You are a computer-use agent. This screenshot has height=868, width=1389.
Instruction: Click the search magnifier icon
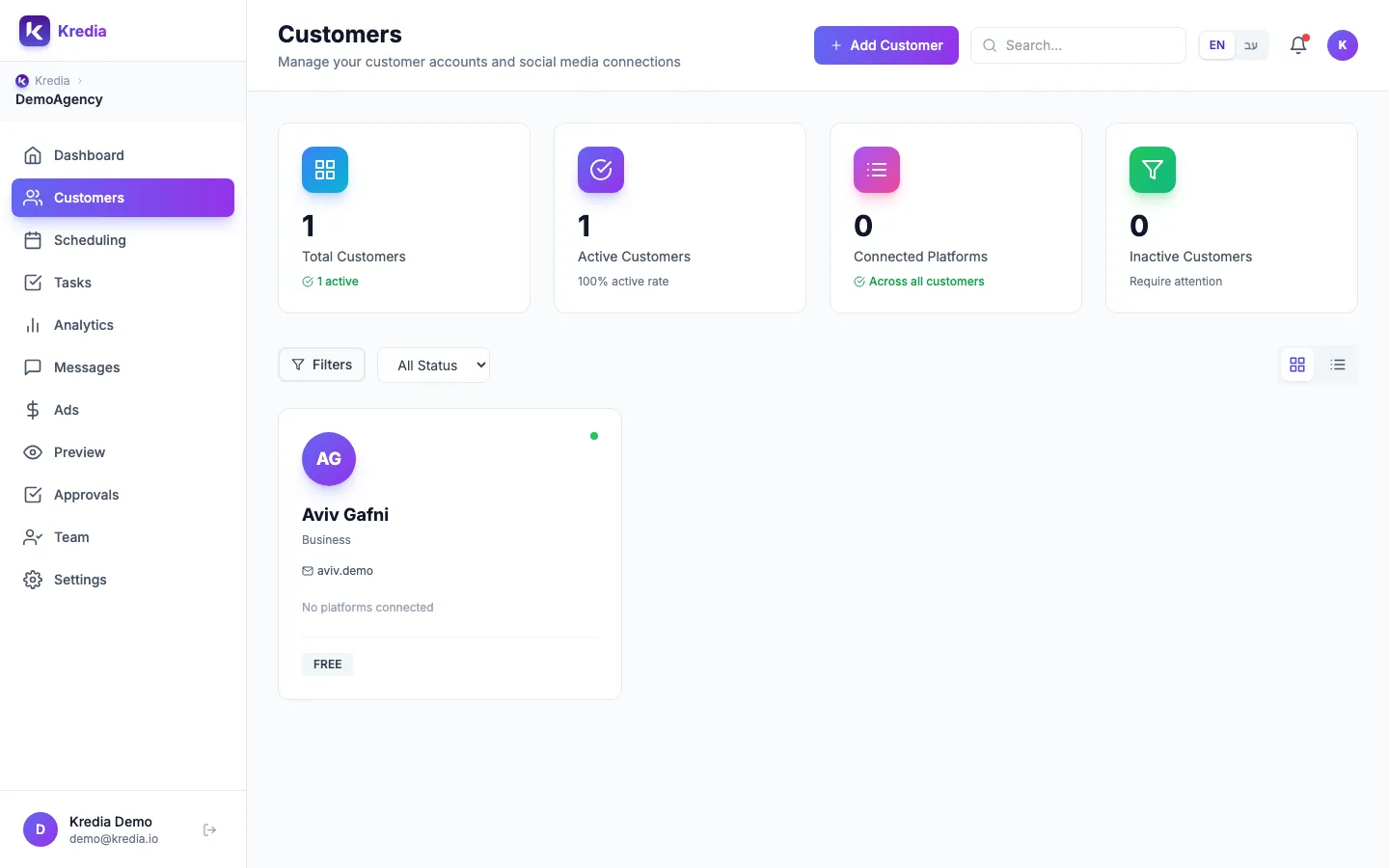click(990, 45)
